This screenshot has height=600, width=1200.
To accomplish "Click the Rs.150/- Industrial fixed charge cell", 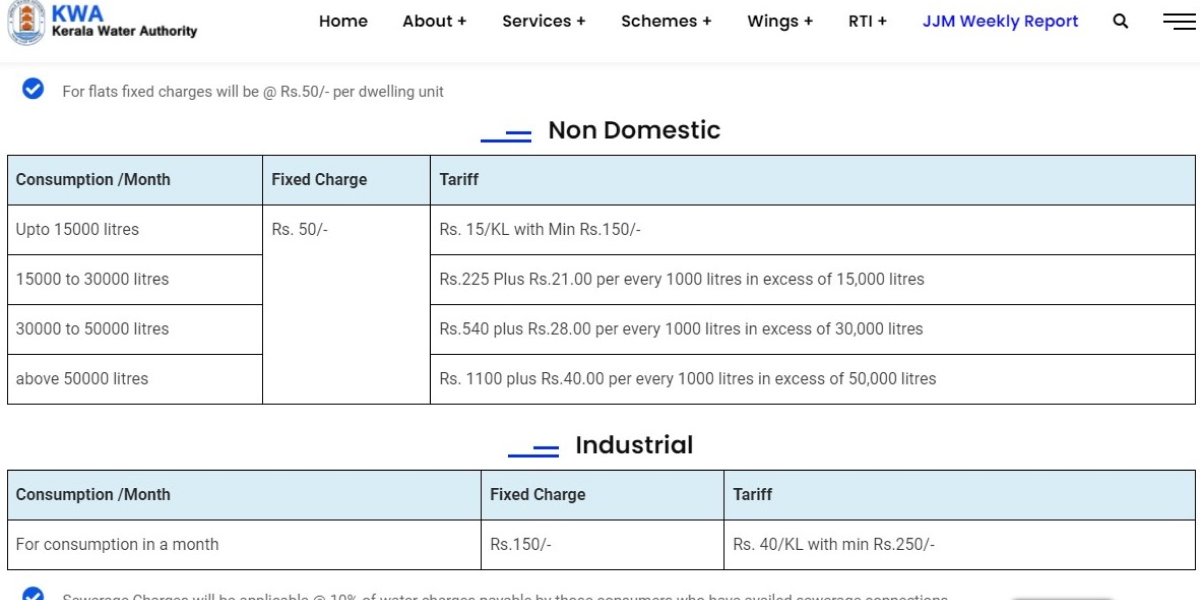I will click(521, 544).
